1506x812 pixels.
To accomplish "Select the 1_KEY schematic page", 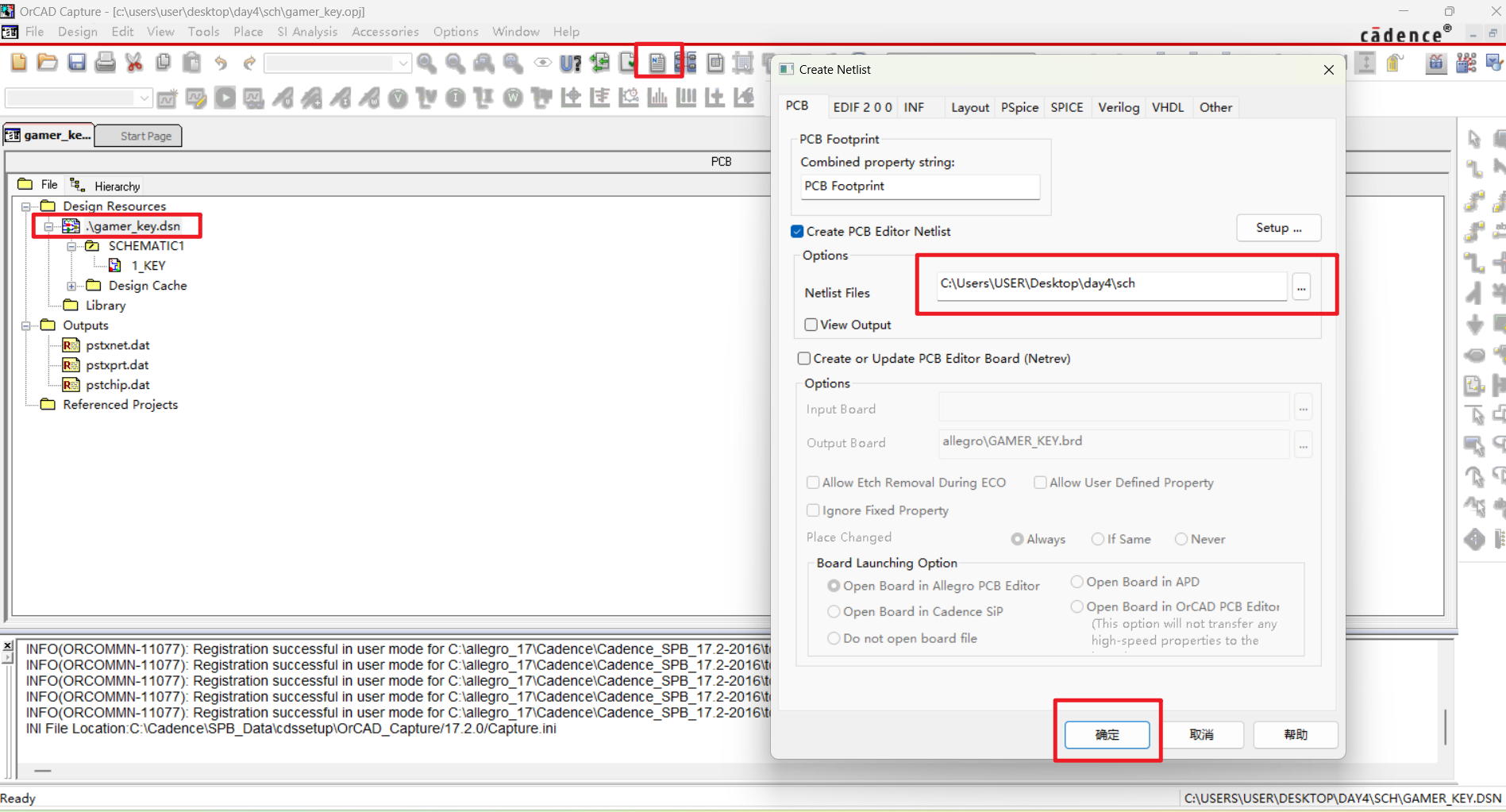I will 148,266.
